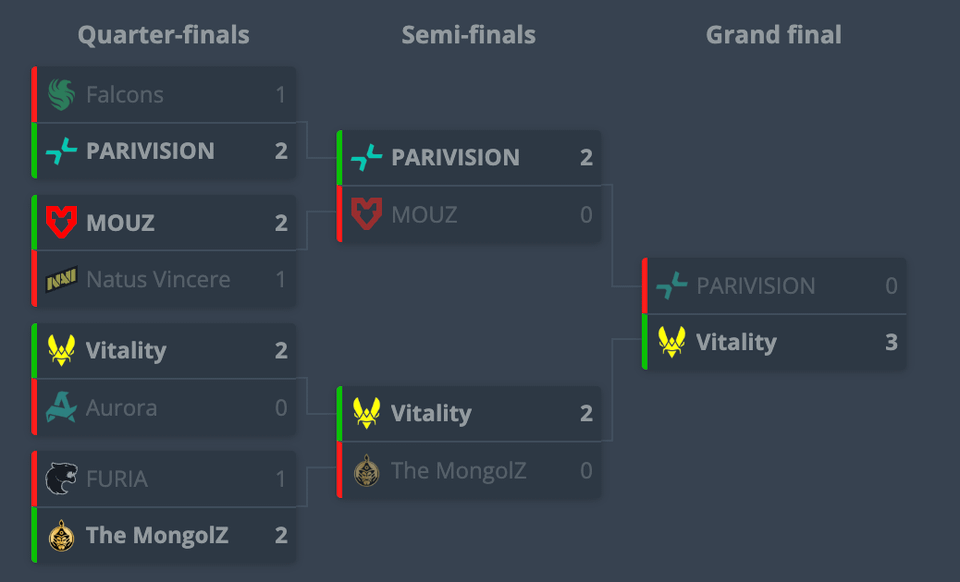
Task: Click PARIVISION logo in the grand final
Action: (x=671, y=286)
